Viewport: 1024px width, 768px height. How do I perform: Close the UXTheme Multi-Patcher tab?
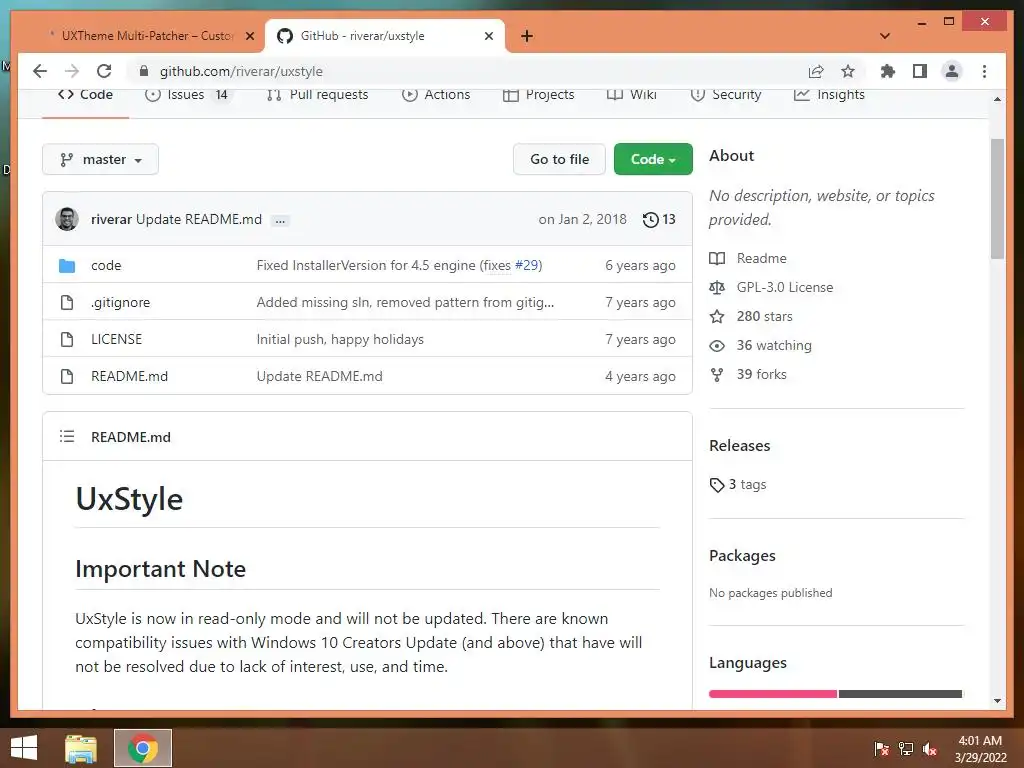(249, 36)
